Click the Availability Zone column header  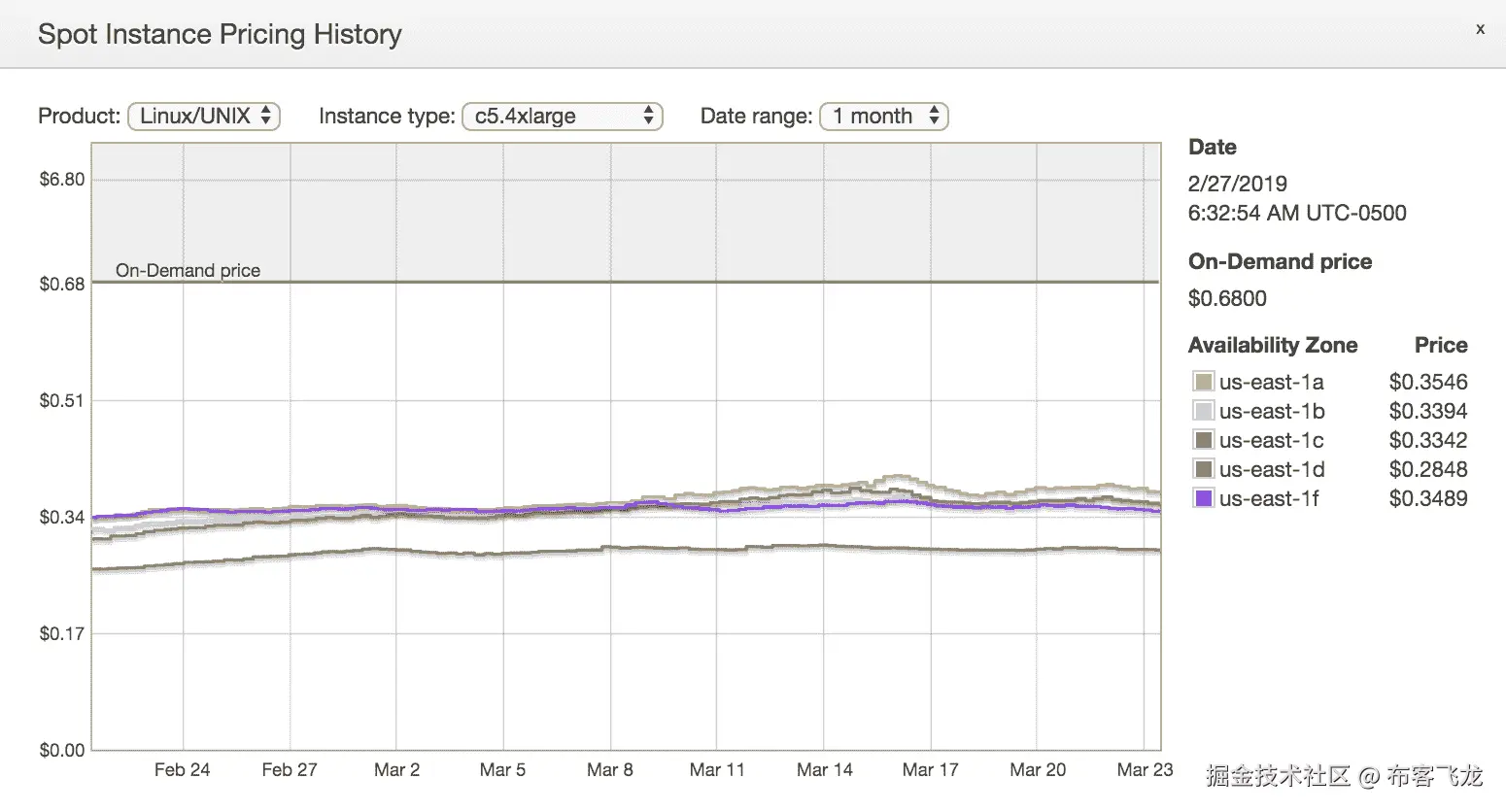1273,345
